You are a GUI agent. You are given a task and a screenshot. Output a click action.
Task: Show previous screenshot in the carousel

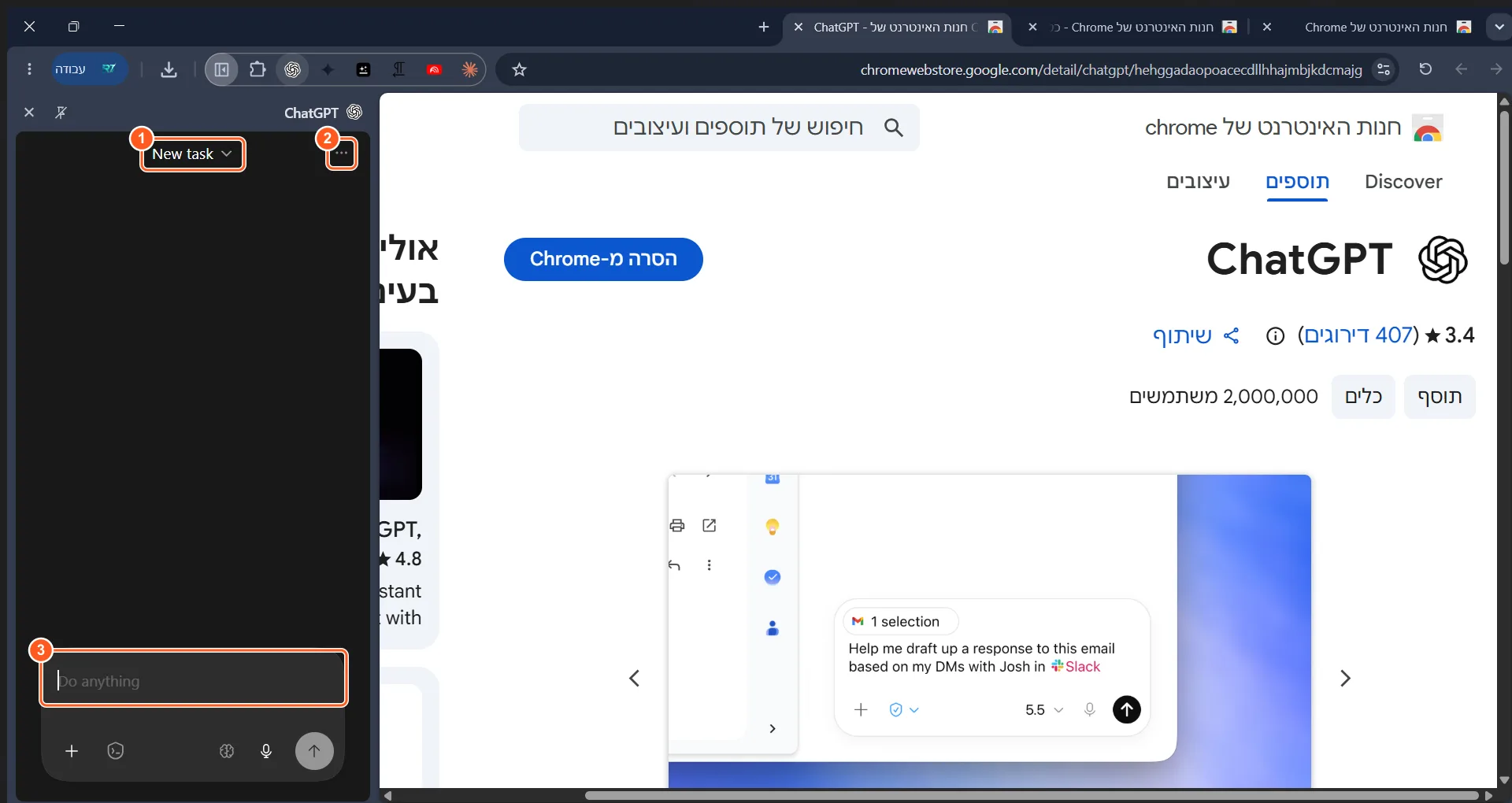(635, 679)
